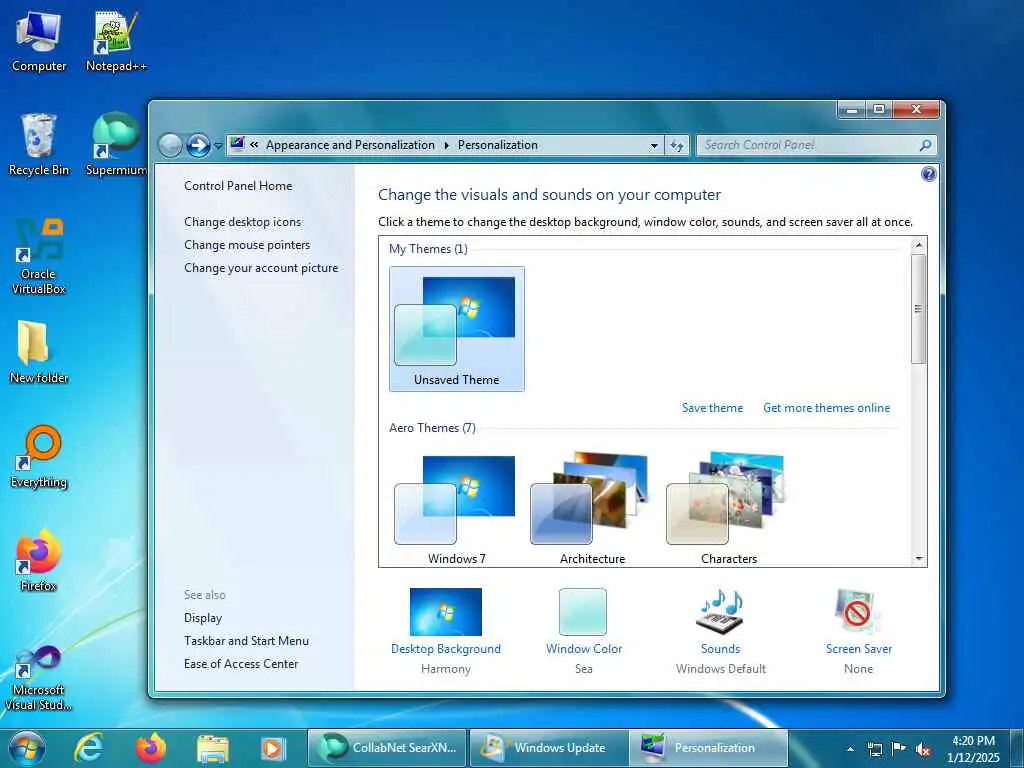The image size is (1024, 768).
Task: Select the Microsoft Visual Studio shortcut
Action: [39, 678]
